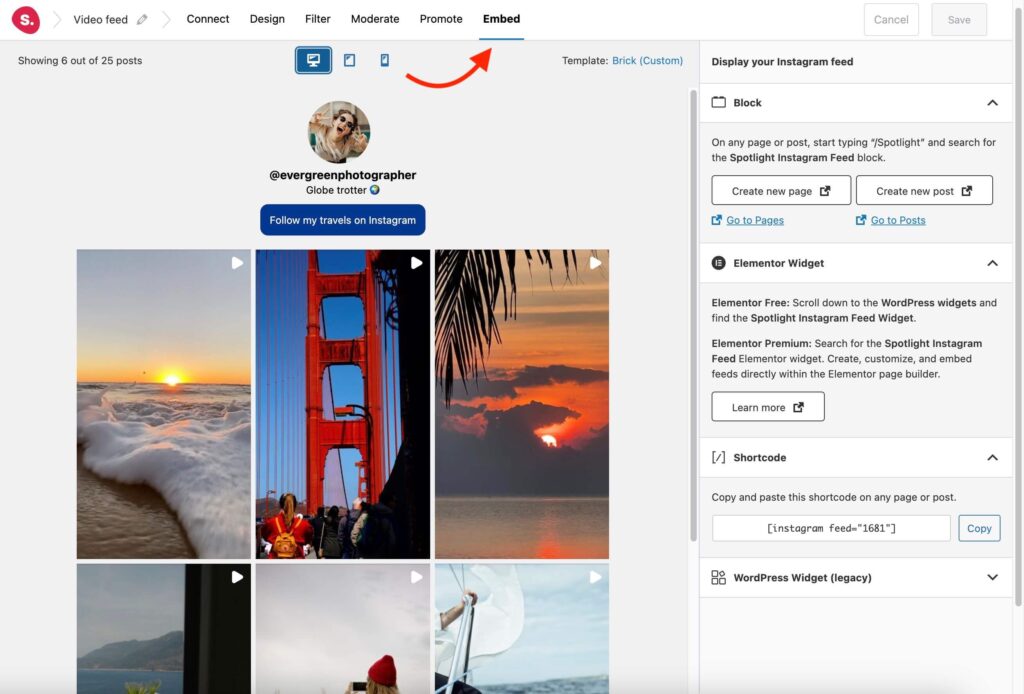1024x694 pixels.
Task: Select the mobile preview icon
Action: 384,60
